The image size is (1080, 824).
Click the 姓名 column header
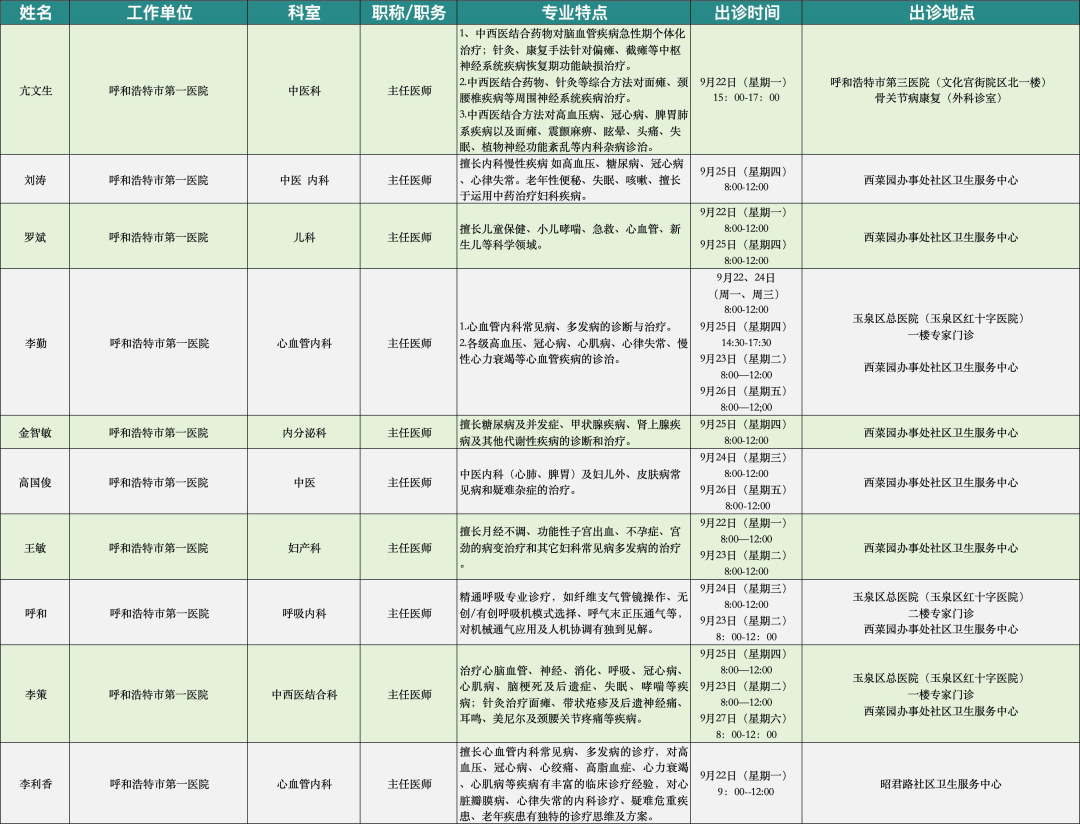35,13
